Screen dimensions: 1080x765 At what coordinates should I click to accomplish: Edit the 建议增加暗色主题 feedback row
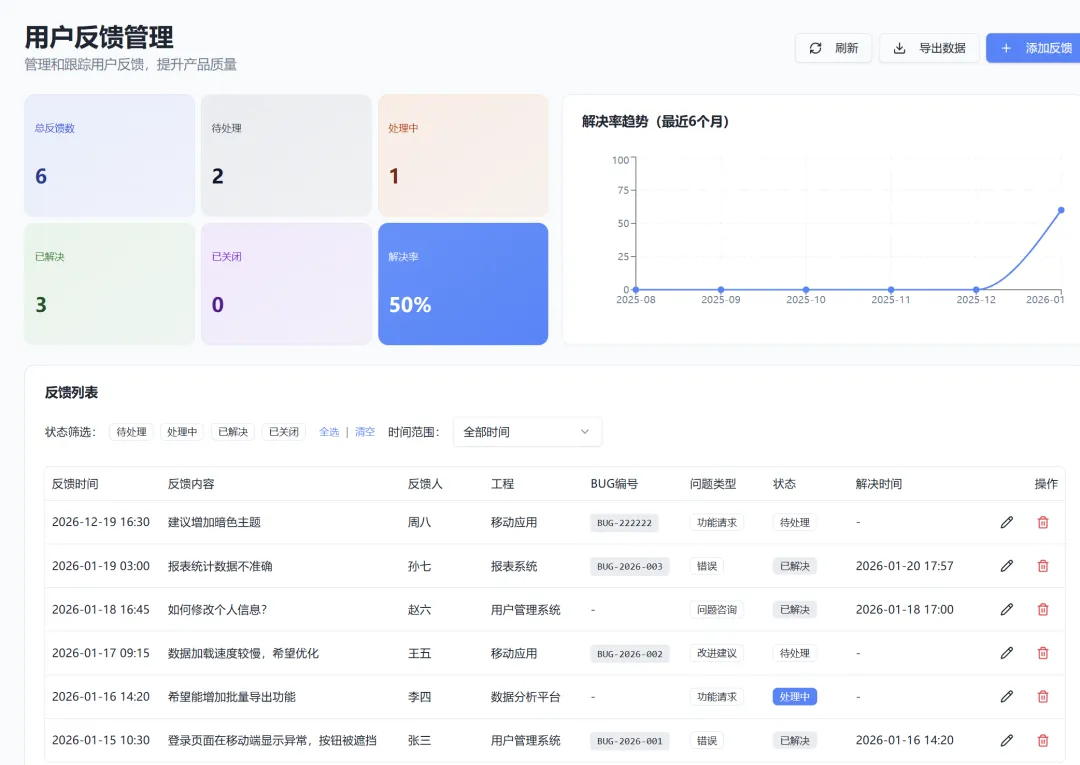pos(1007,523)
